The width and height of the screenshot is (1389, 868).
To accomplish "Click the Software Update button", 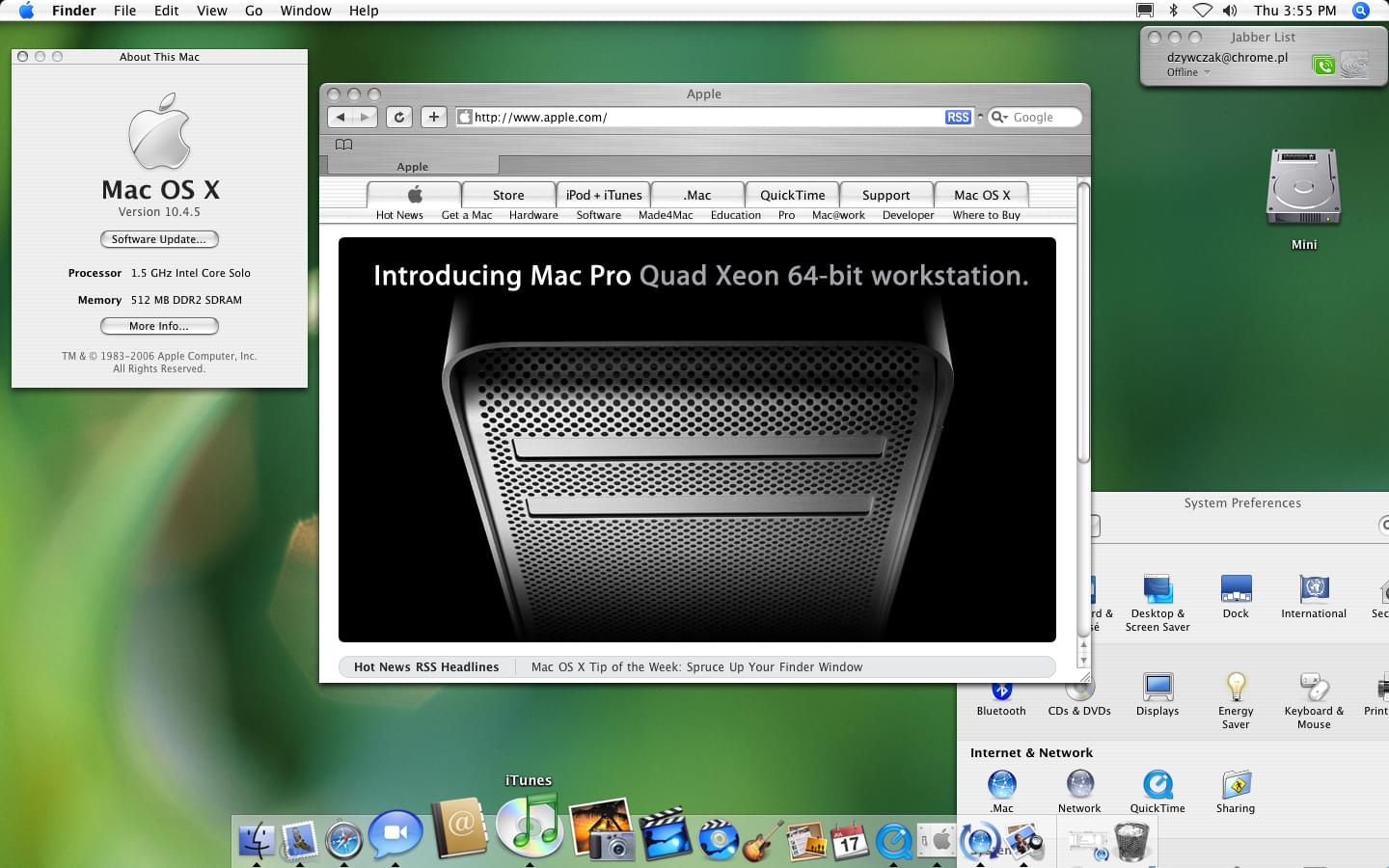I will 159,239.
